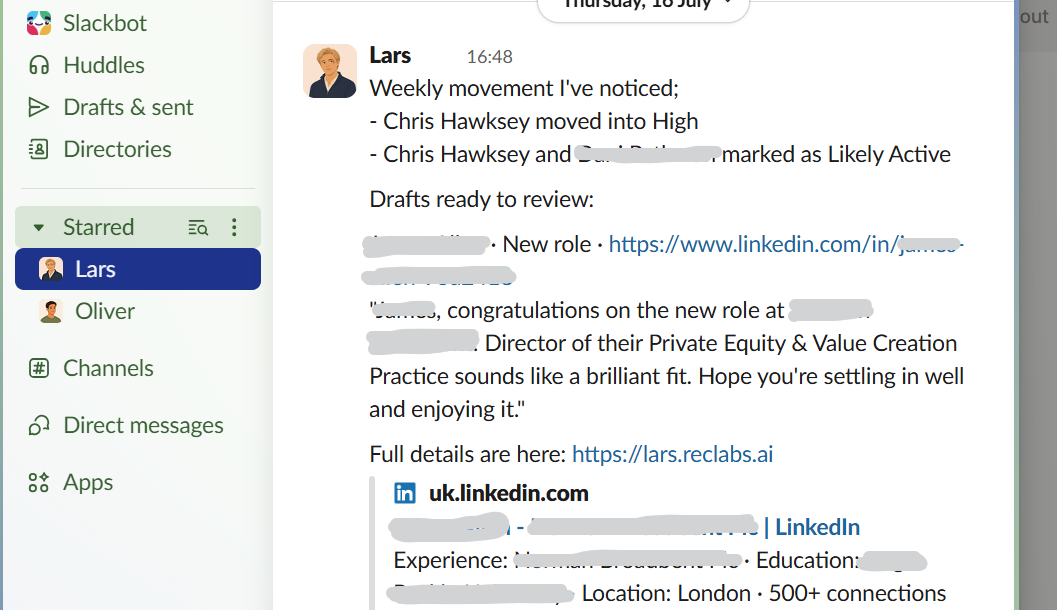Screen dimensions: 1057x610
Task: Click the Directories label
Action: point(117,149)
